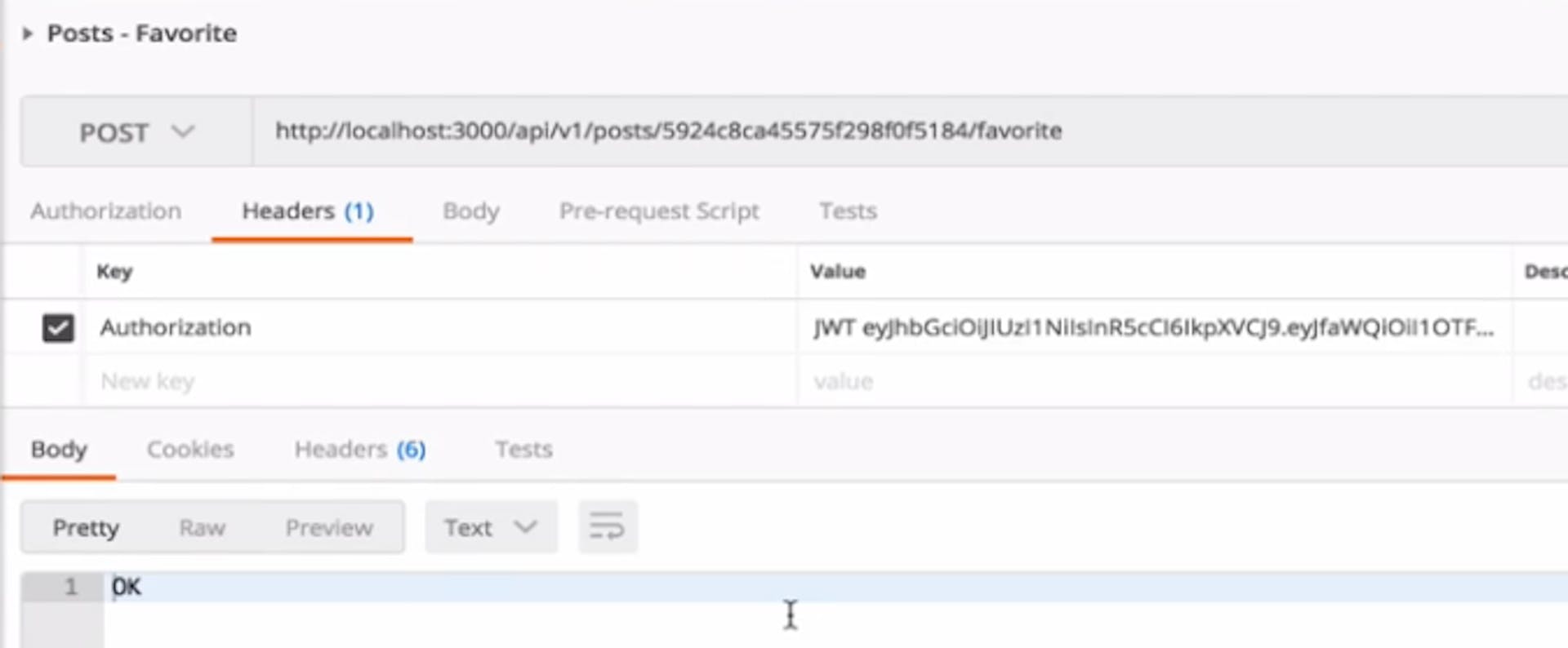Screen dimensions: 1568x648
Task: Switch response view to Raw
Action: 202,528
